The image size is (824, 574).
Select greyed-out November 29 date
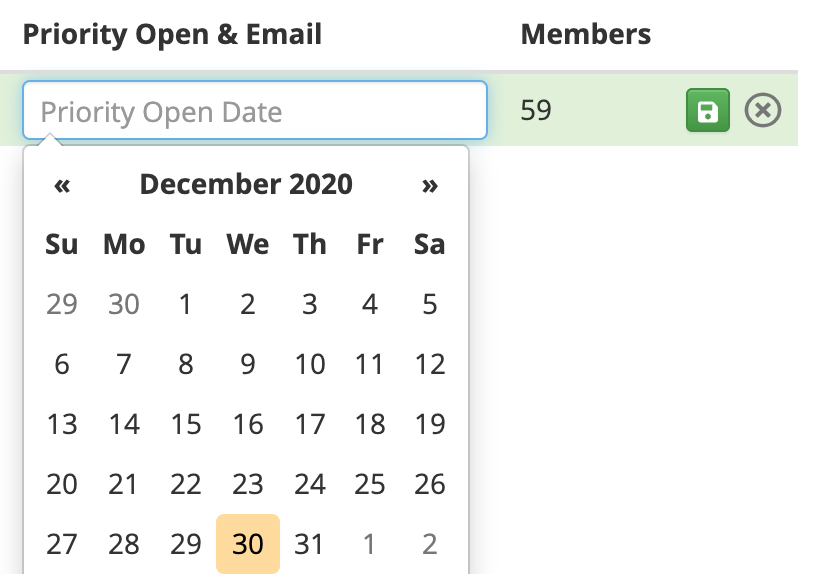(62, 304)
